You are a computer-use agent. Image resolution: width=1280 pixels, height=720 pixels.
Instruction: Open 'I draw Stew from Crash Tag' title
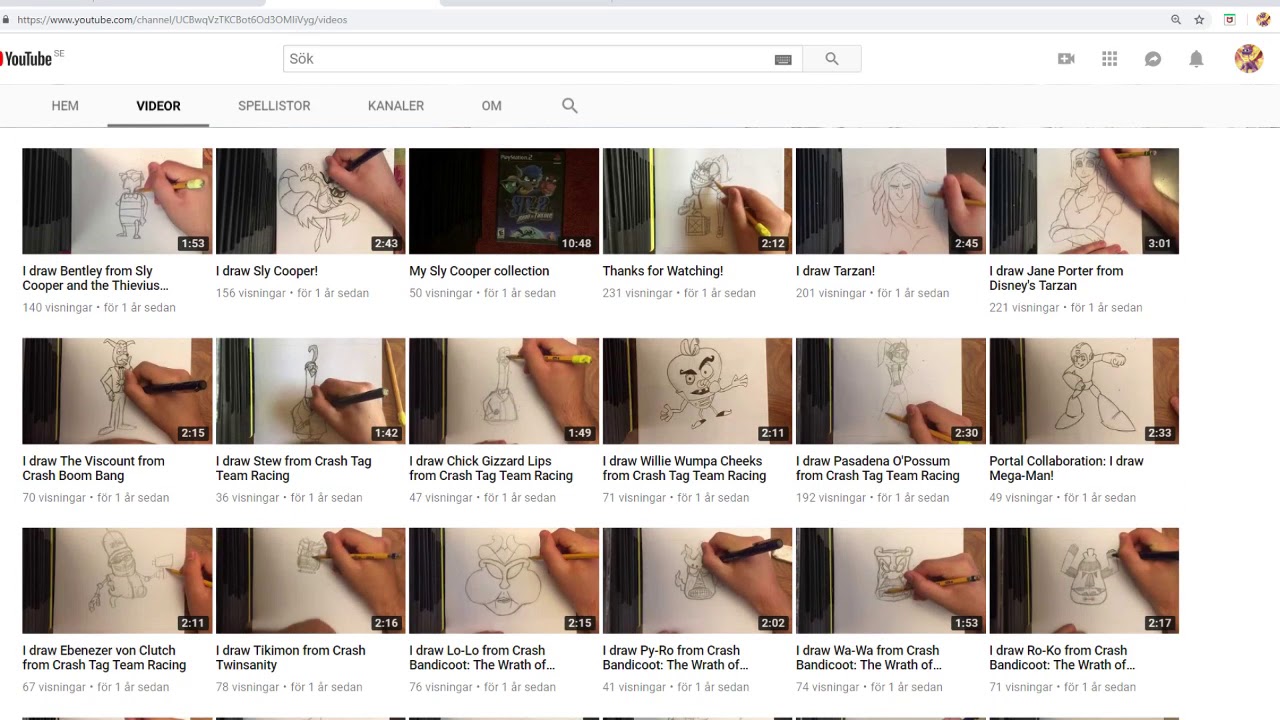pyautogui.click(x=293, y=468)
